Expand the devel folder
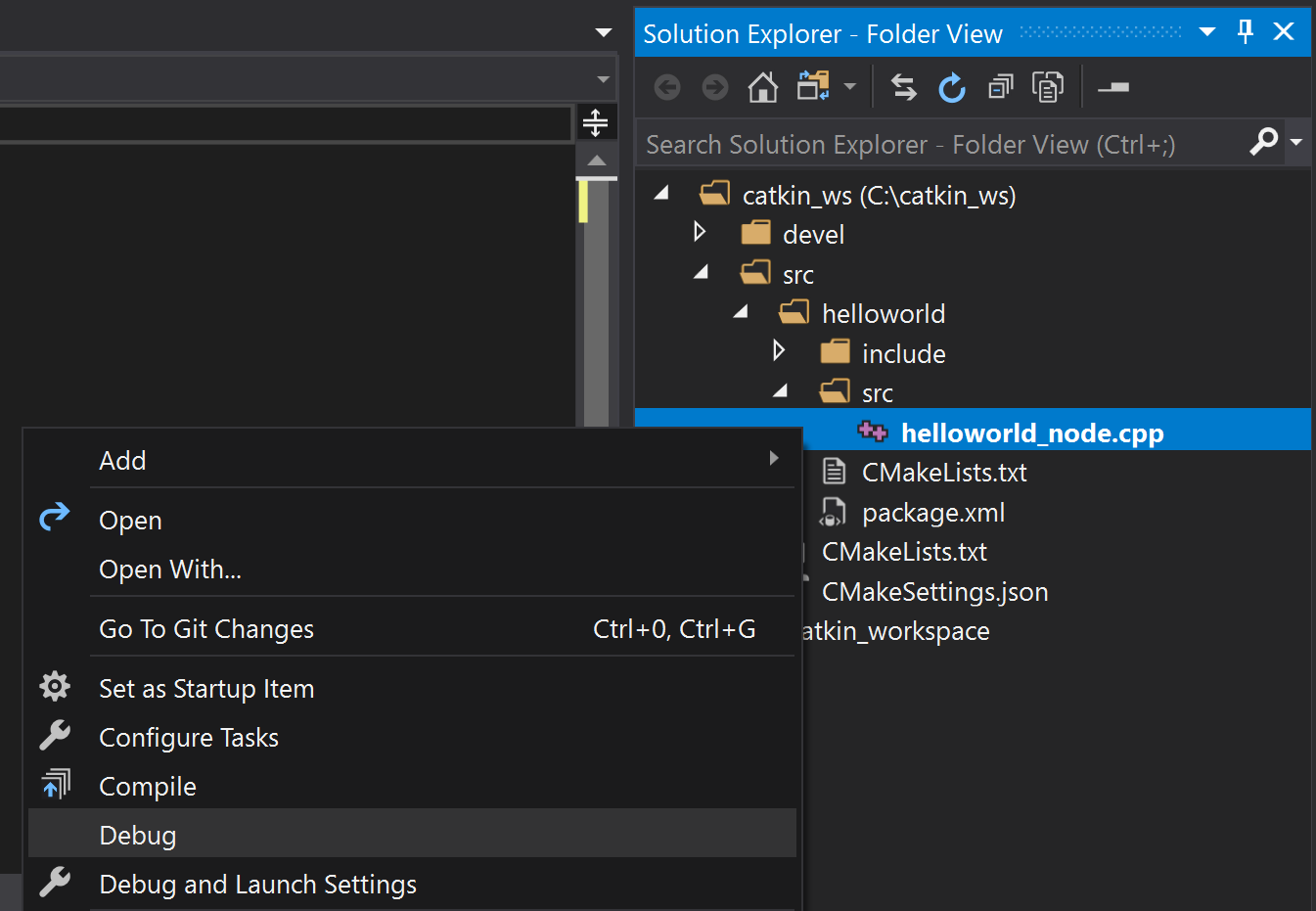This screenshot has height=911, width=1316. click(x=700, y=232)
